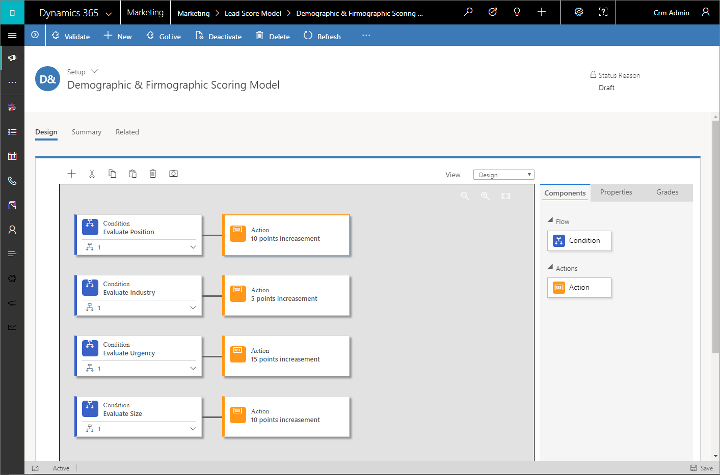The width and height of the screenshot is (720, 475).
Task: Expand the Evaluate Size condition chevron
Action: click(193, 429)
